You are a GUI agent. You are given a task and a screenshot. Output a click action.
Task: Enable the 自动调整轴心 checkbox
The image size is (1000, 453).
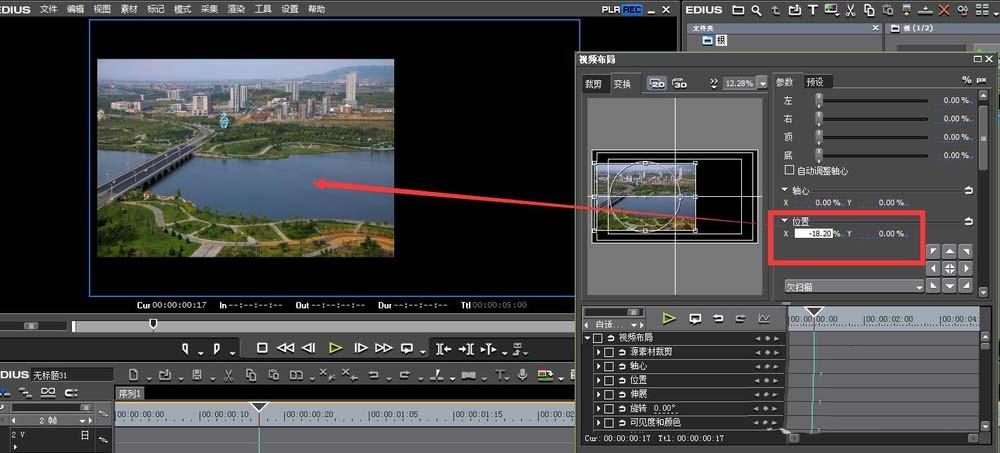point(790,171)
